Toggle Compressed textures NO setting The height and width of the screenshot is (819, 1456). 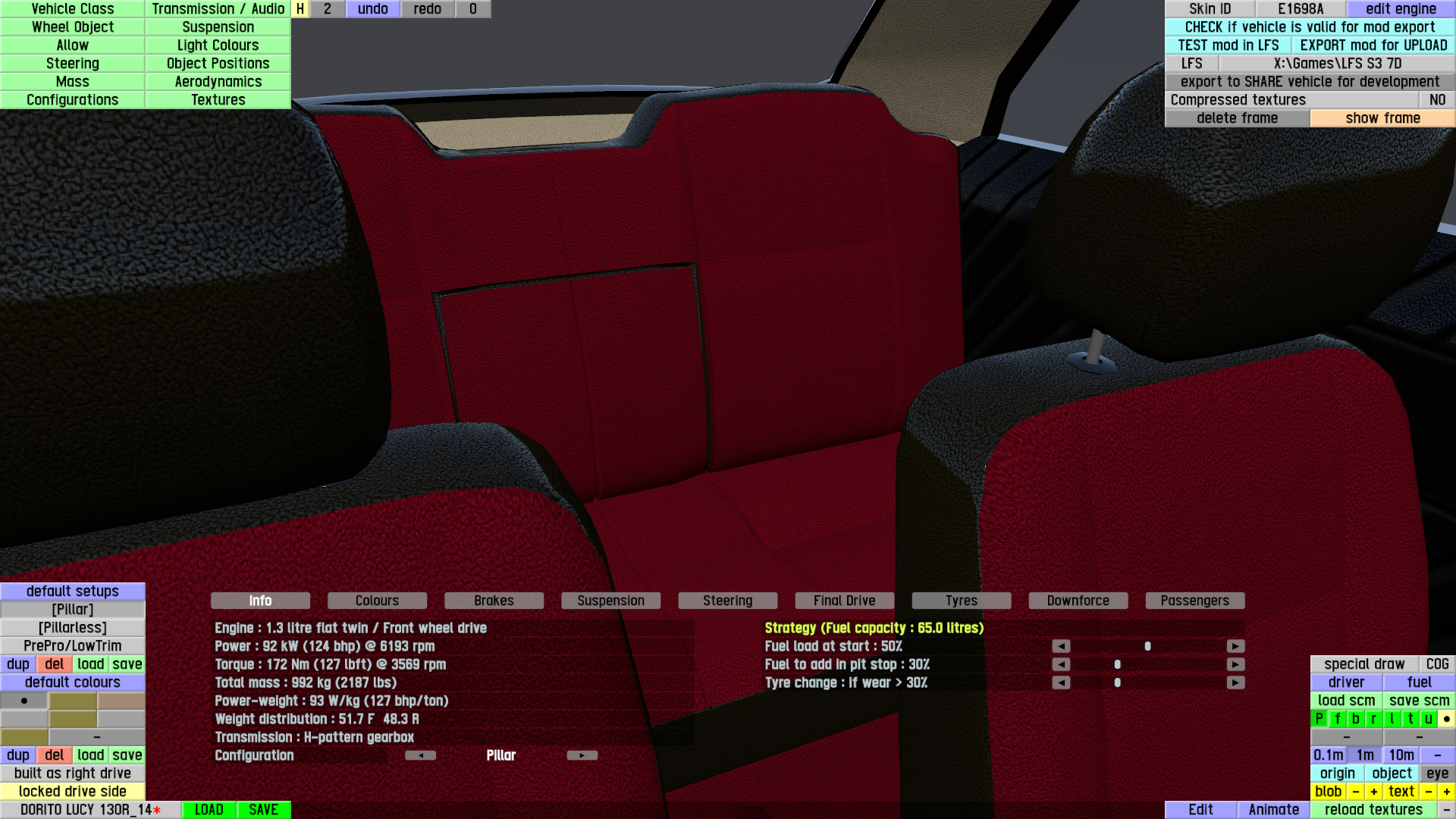click(1437, 100)
